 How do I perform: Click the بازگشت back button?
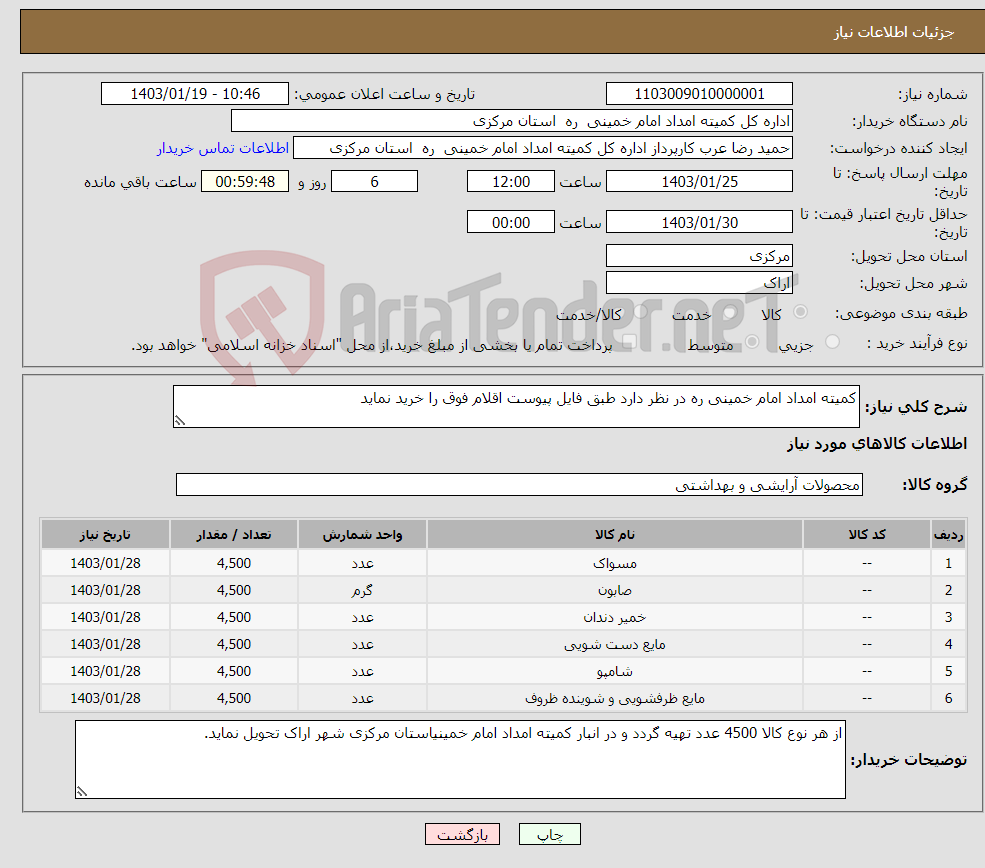click(x=462, y=834)
